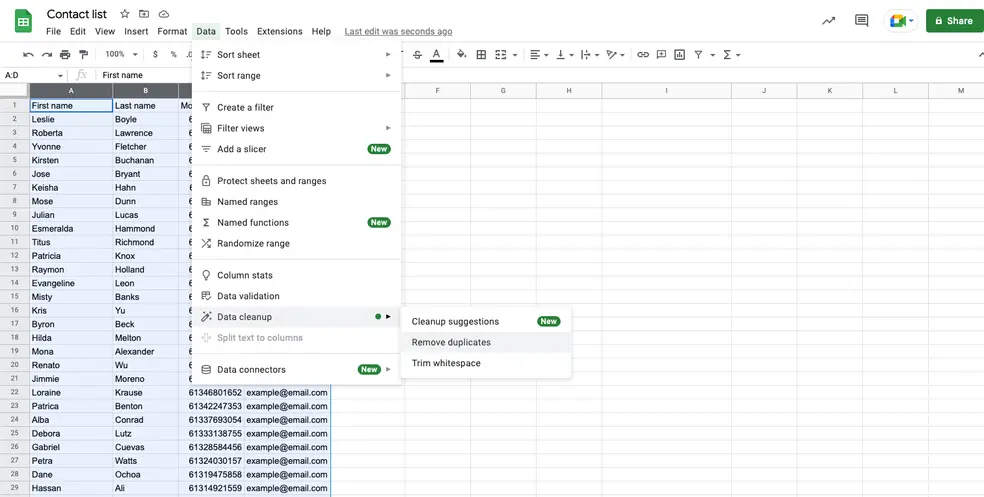Screen dimensions: 984x497
Task: Open the Insert menu
Action: click(x=136, y=31)
